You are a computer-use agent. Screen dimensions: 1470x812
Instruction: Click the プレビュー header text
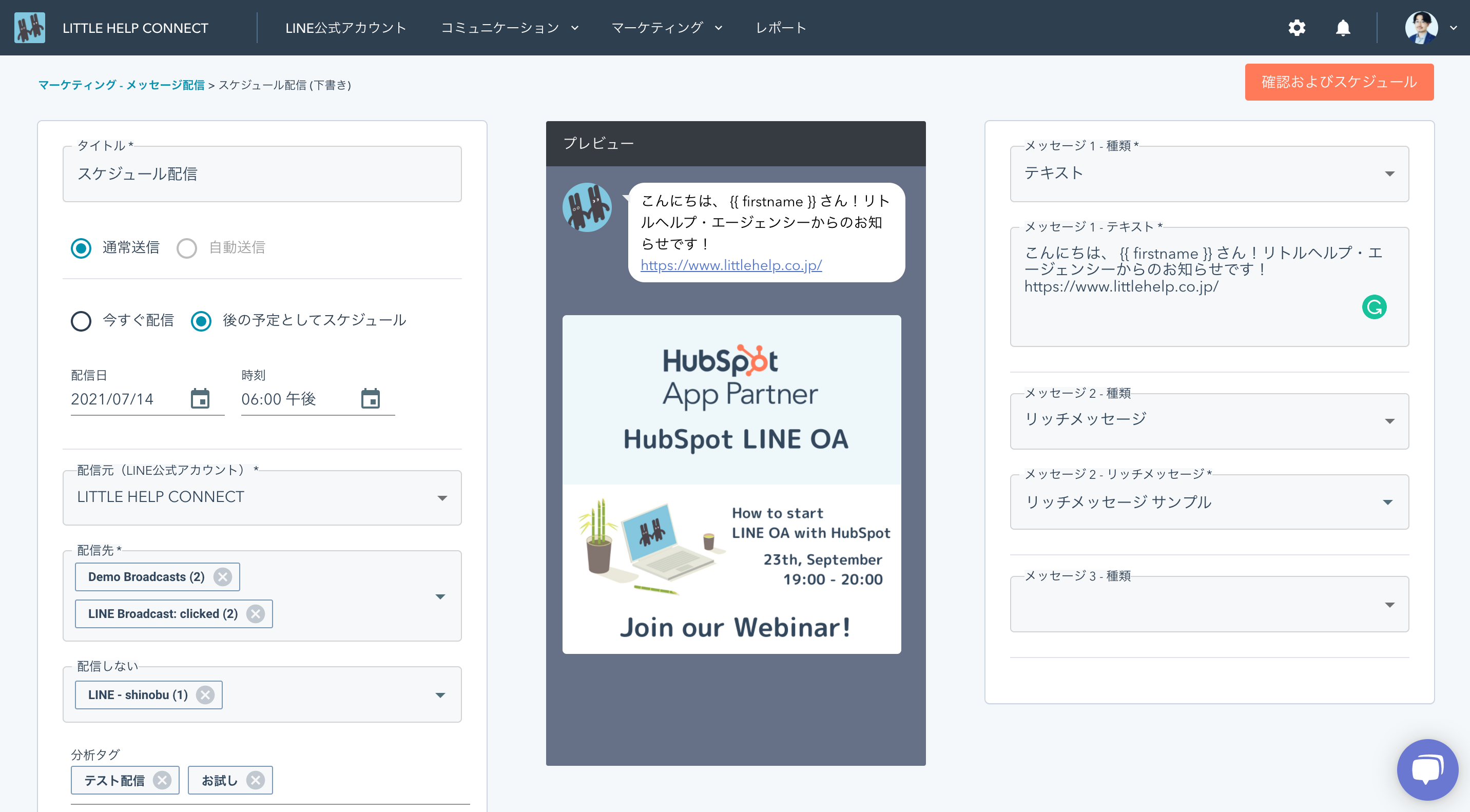[598, 143]
